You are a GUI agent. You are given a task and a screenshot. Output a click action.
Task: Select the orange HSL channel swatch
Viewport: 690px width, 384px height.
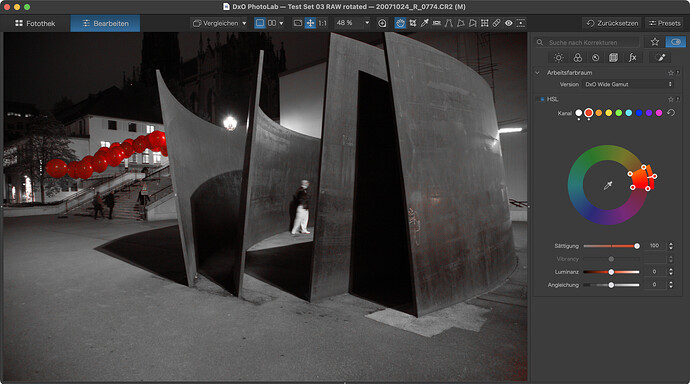click(598, 113)
